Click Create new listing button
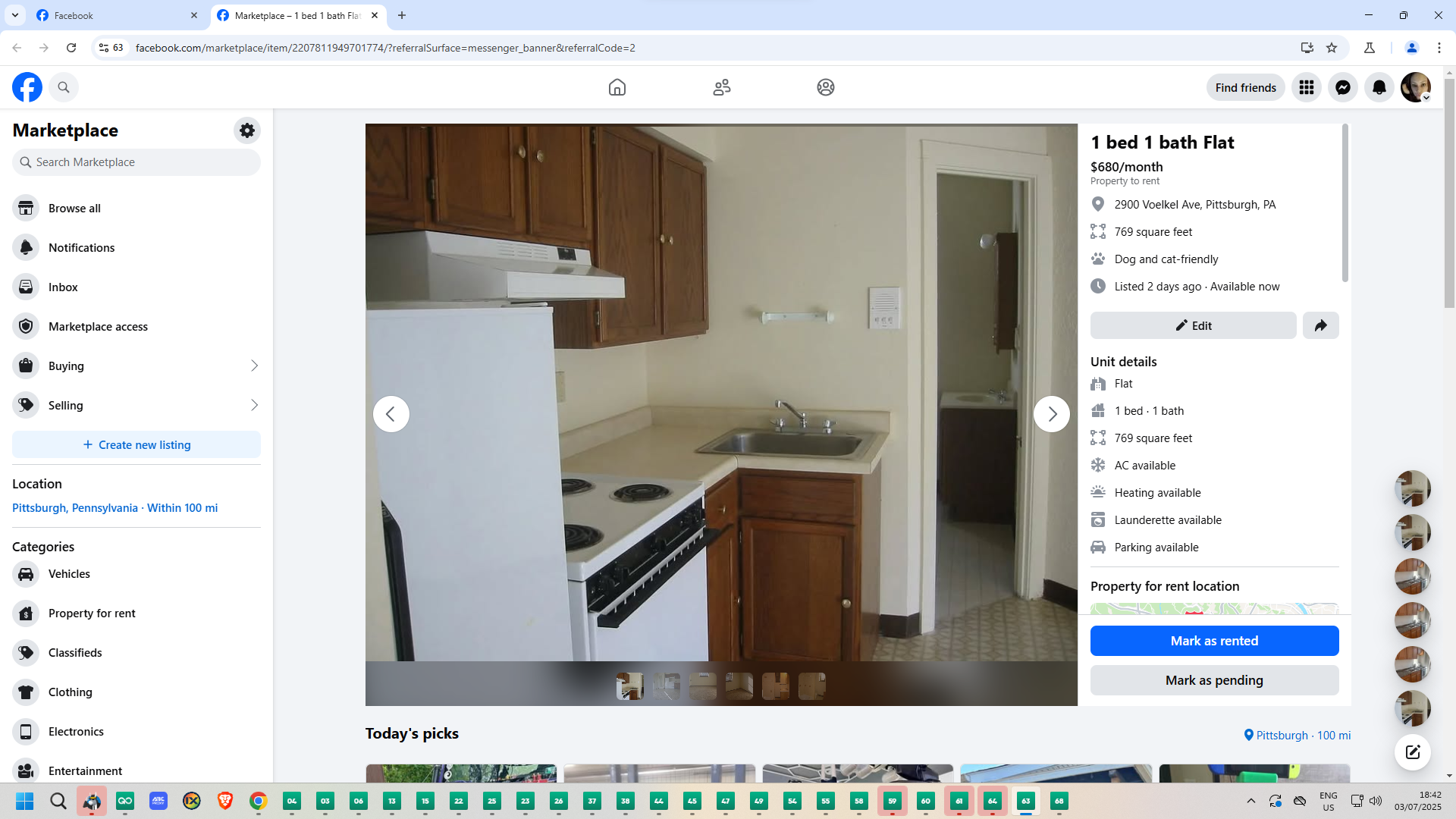Image resolution: width=1456 pixels, height=819 pixels. tap(136, 445)
